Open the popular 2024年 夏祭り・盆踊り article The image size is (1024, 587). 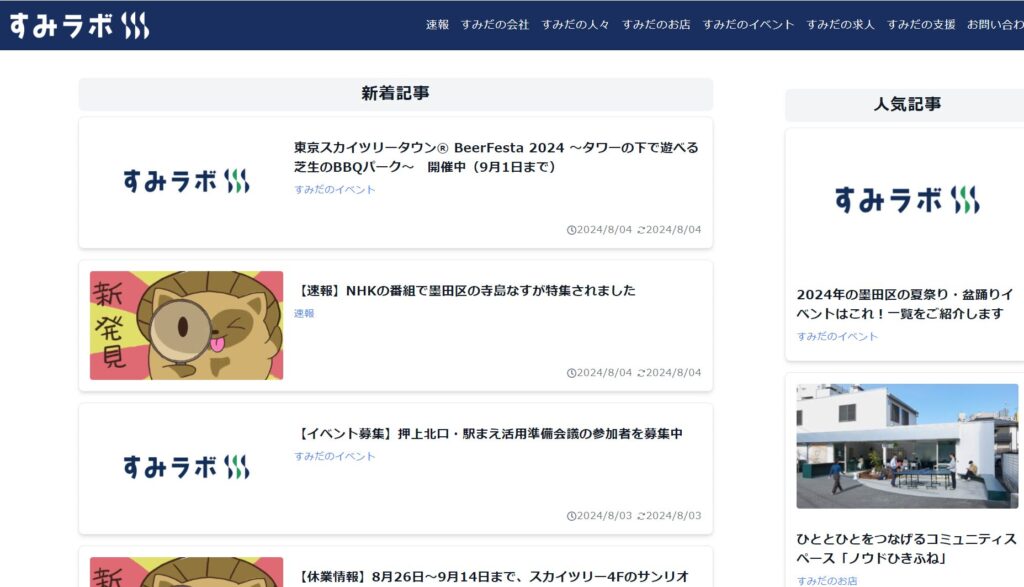(x=904, y=304)
